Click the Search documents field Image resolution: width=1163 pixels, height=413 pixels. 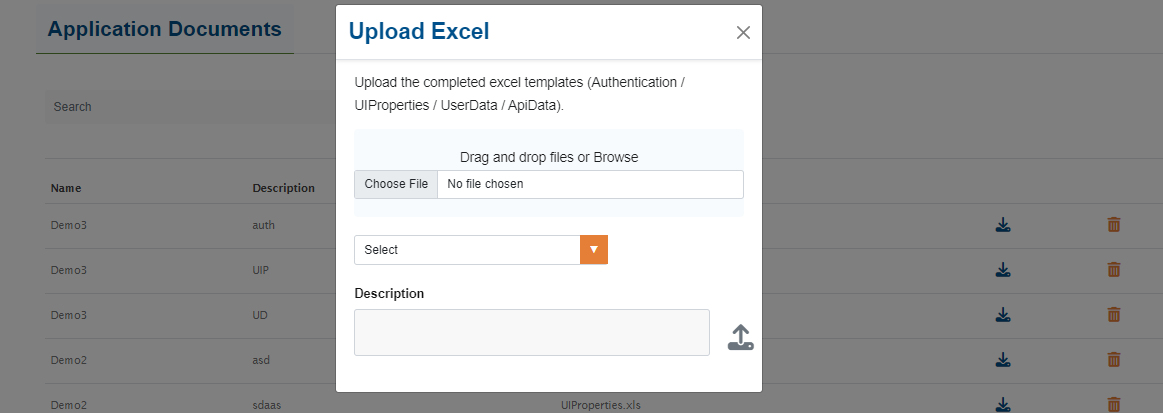click(x=190, y=107)
